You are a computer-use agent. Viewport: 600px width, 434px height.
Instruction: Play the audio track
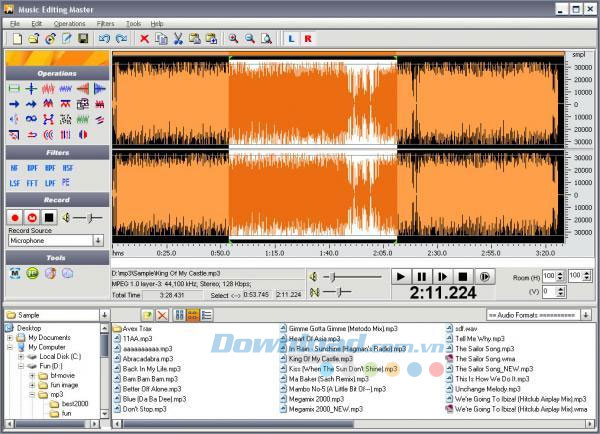pyautogui.click(x=401, y=277)
